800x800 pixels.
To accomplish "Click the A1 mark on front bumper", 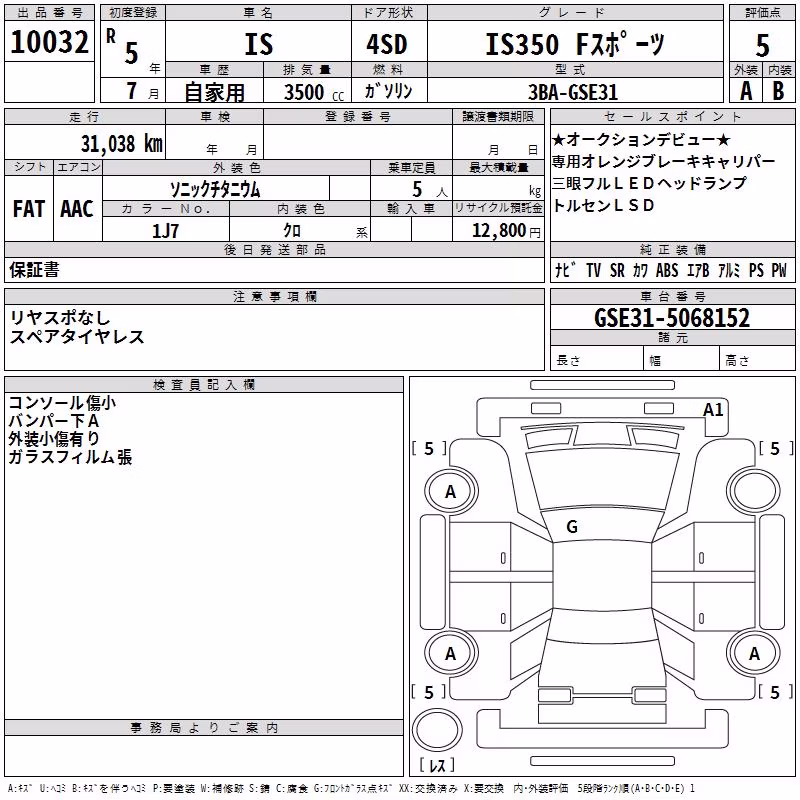I will [713, 410].
